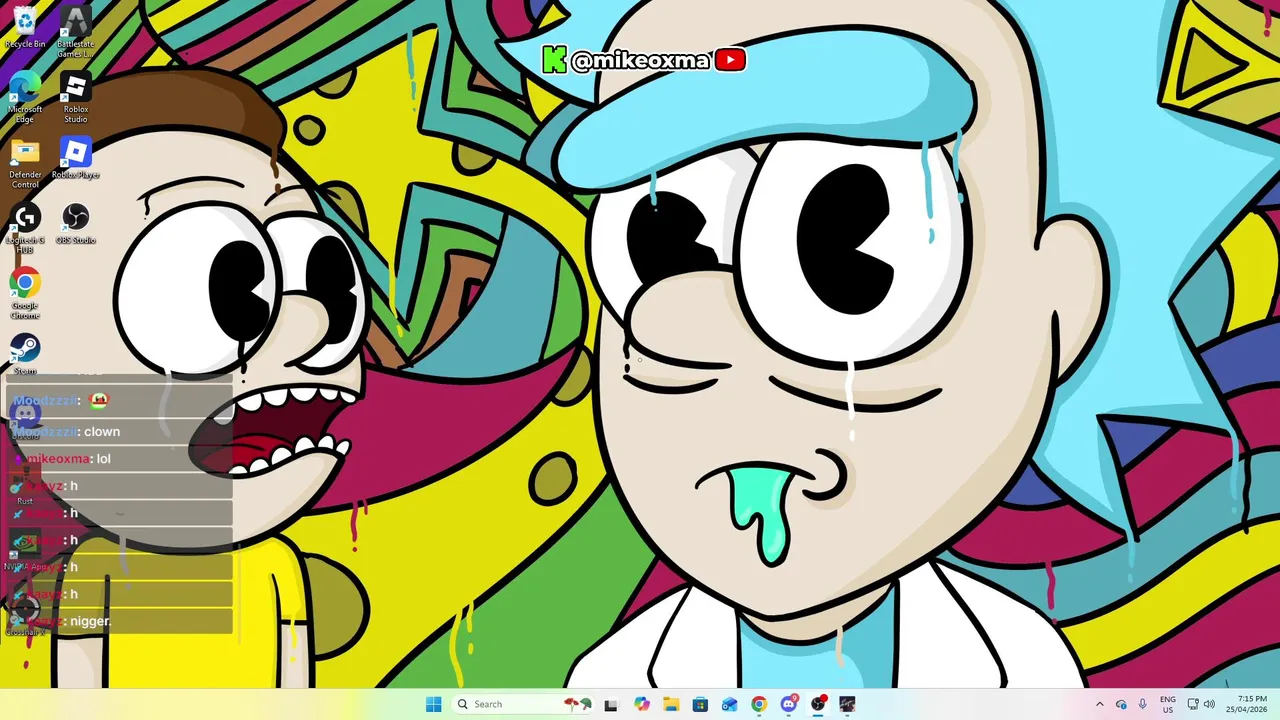The width and height of the screenshot is (1280, 720).
Task: Open Task View on the taskbar
Action: (x=611, y=704)
